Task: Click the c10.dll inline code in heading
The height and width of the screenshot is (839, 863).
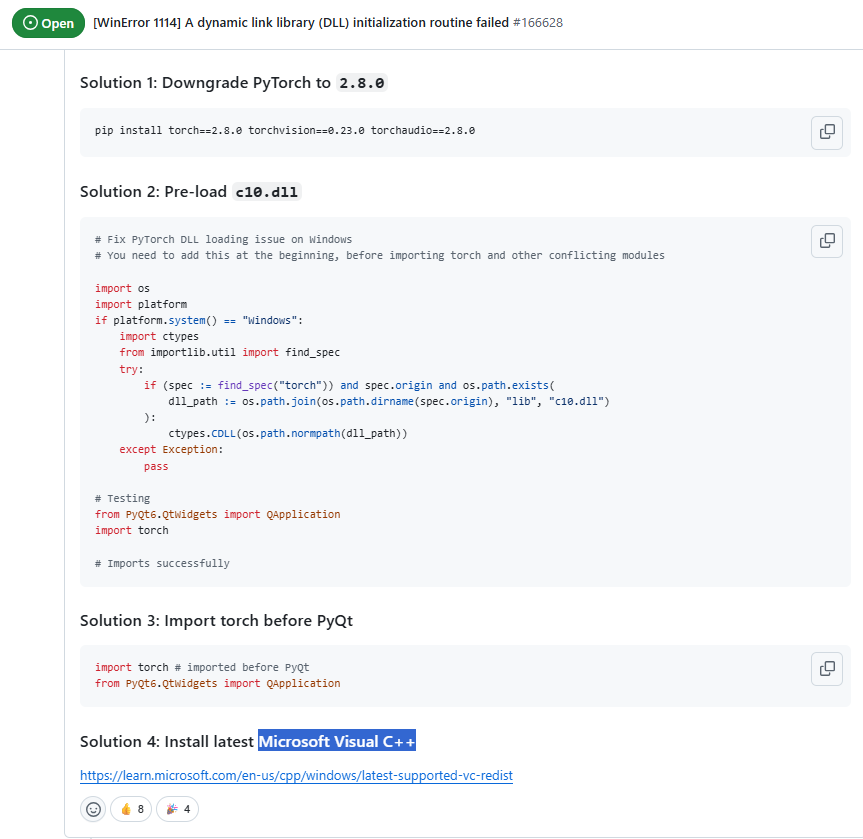Action: pos(266,192)
